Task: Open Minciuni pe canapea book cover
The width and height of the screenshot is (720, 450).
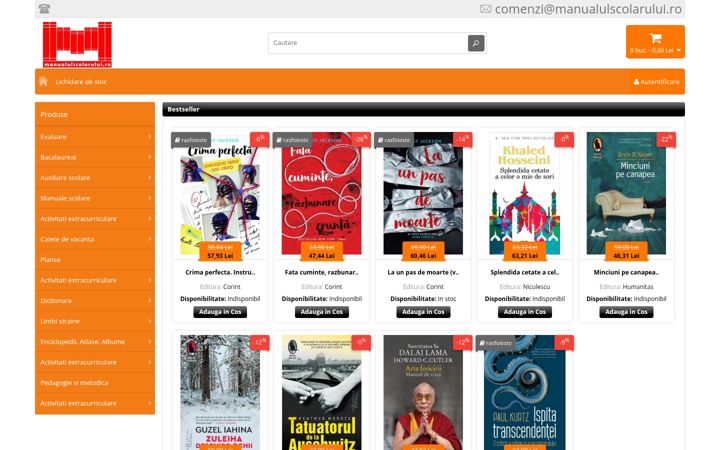Action: [x=626, y=193]
